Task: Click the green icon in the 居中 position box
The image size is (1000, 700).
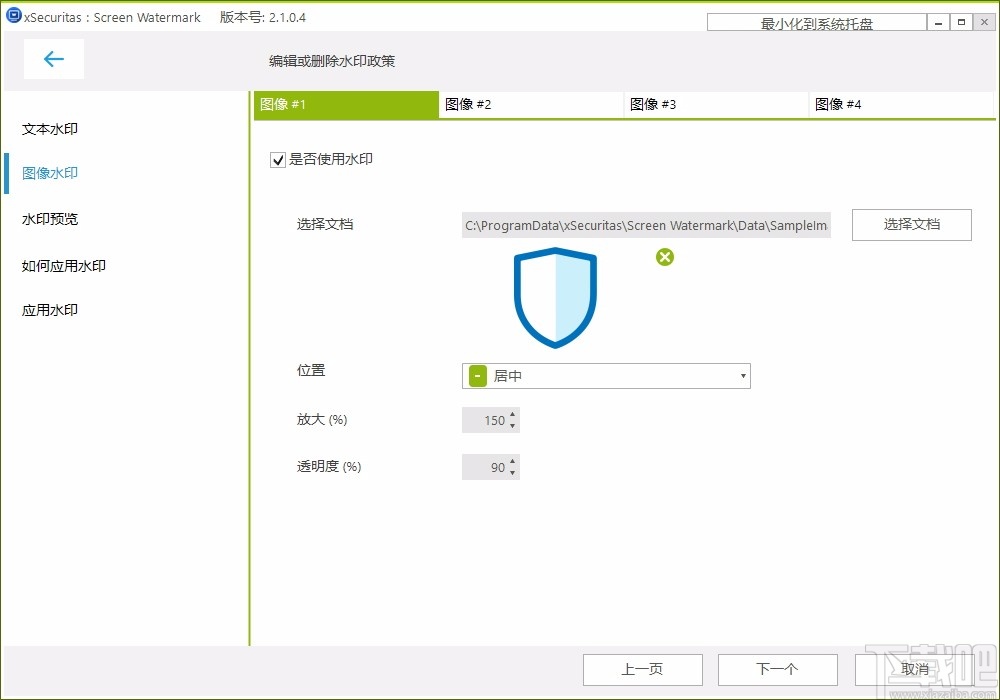Action: click(478, 376)
